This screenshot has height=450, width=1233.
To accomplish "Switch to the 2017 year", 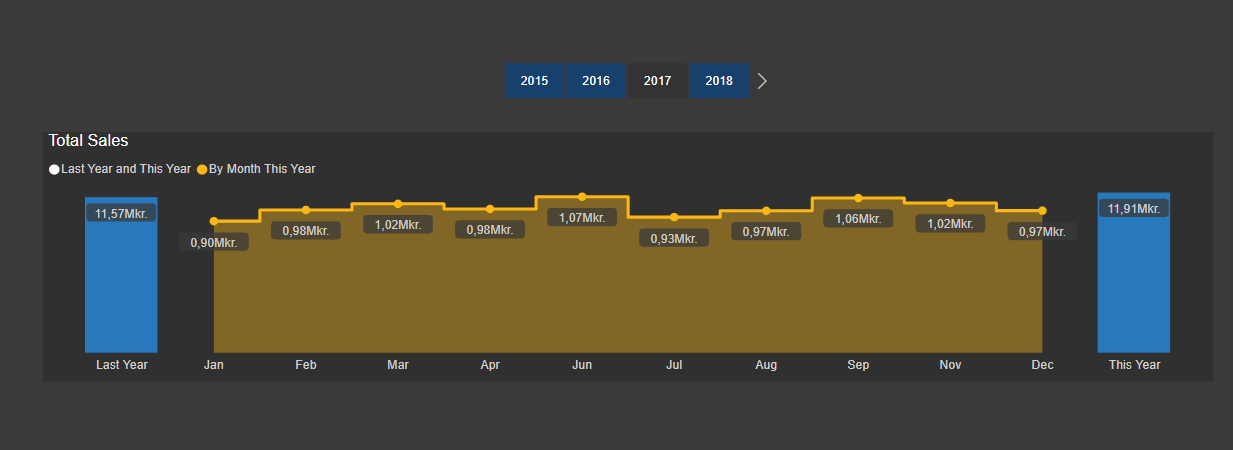I will (x=657, y=81).
